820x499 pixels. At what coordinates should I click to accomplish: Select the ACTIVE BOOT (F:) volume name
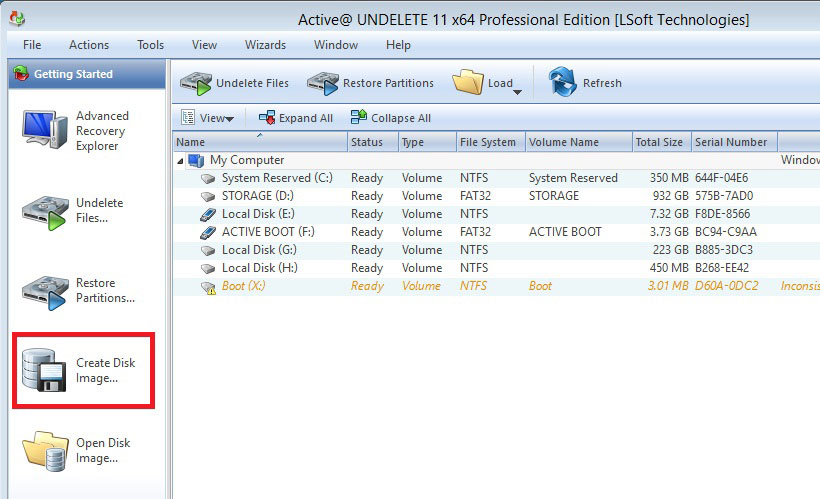[268, 232]
